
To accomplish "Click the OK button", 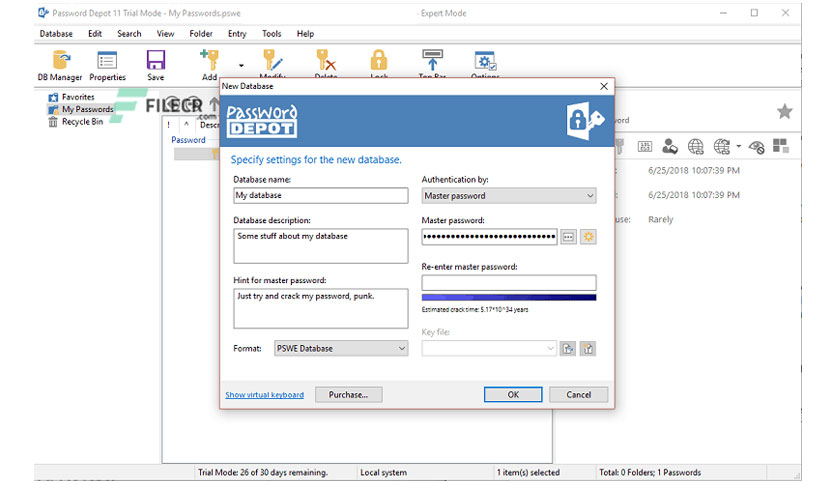I will click(x=513, y=394).
